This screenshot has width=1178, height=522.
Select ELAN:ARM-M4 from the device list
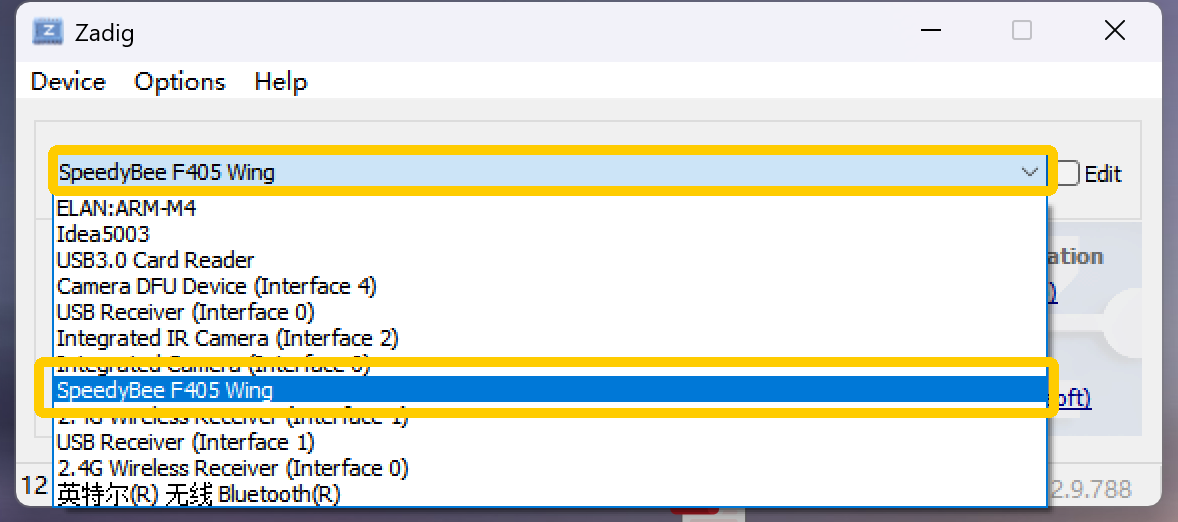pyautogui.click(x=548, y=208)
